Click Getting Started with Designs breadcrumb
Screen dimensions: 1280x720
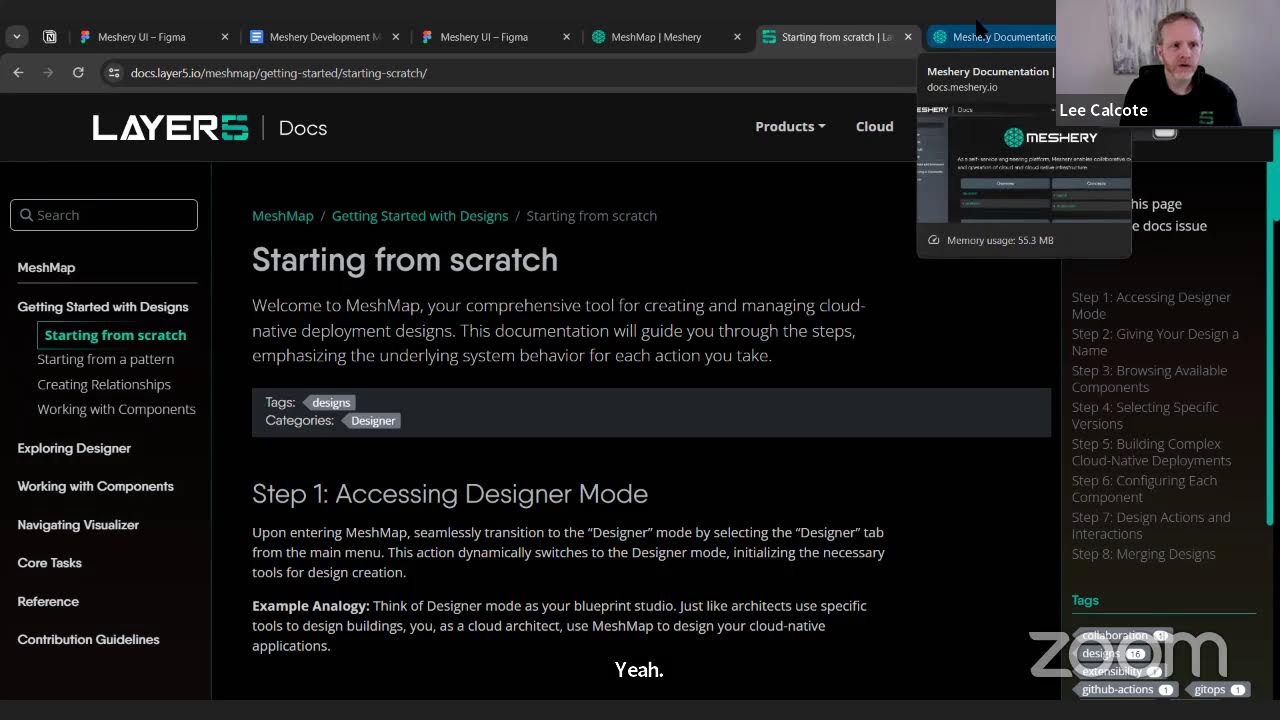coord(420,216)
